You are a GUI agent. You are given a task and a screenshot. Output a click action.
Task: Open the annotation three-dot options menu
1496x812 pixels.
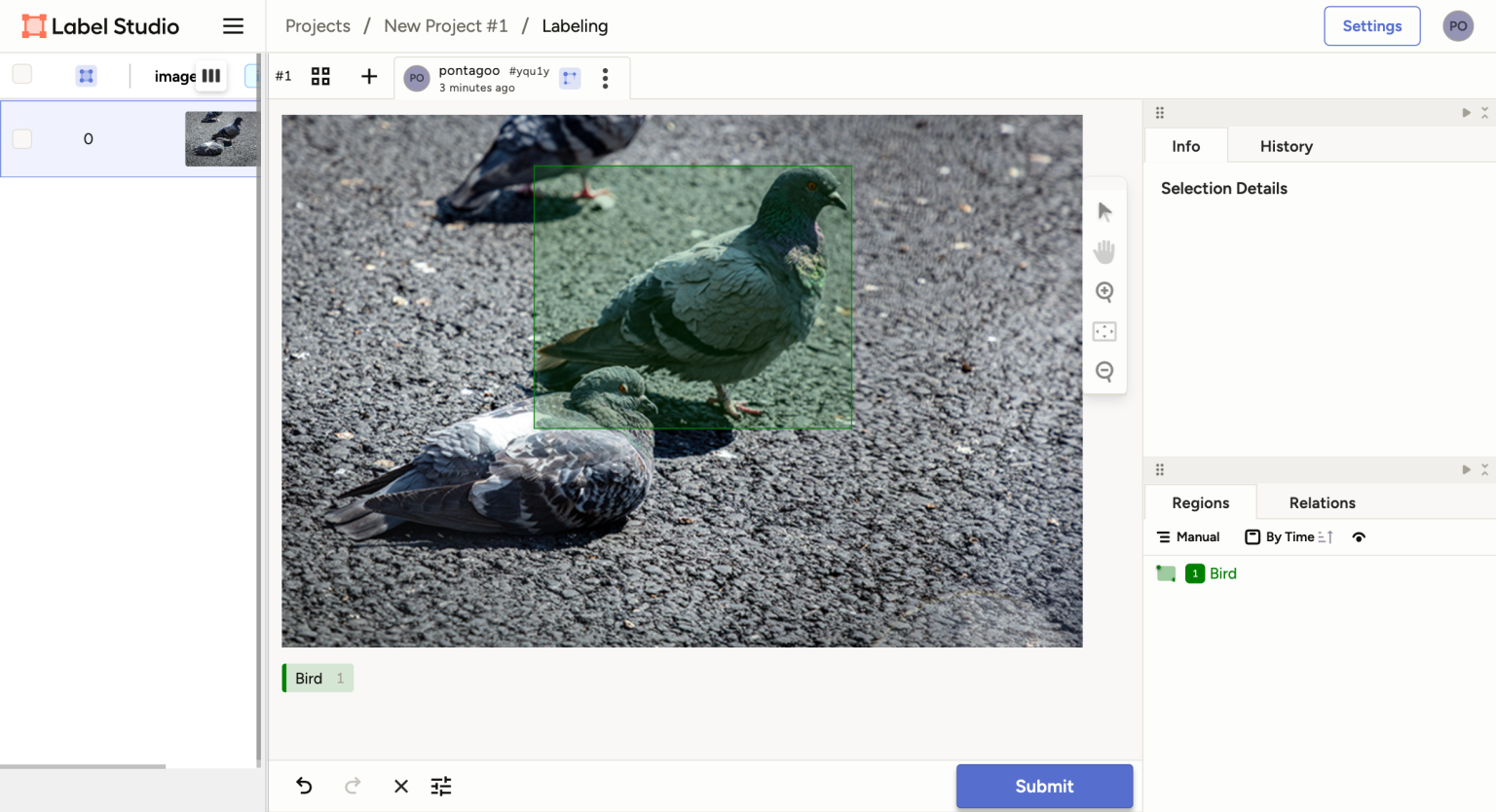click(605, 78)
